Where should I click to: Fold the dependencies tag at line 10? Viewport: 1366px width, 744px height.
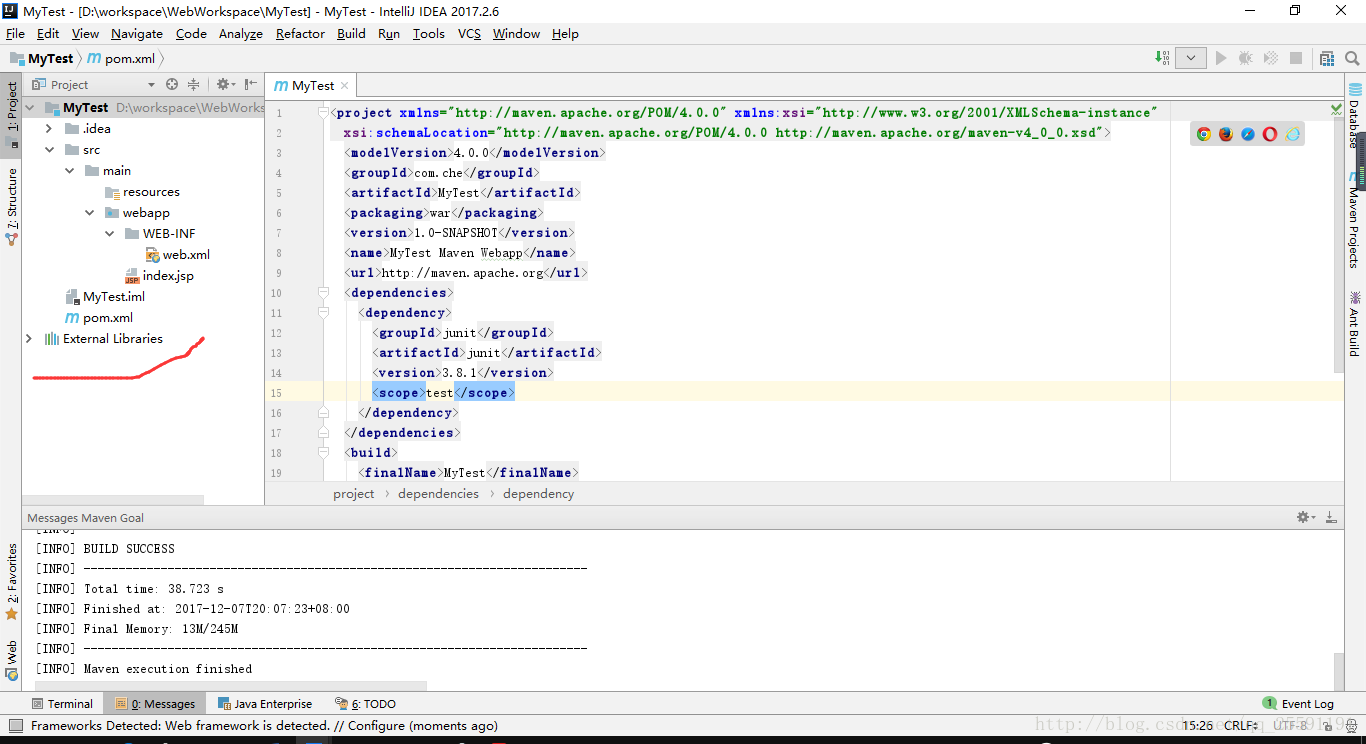coord(323,293)
